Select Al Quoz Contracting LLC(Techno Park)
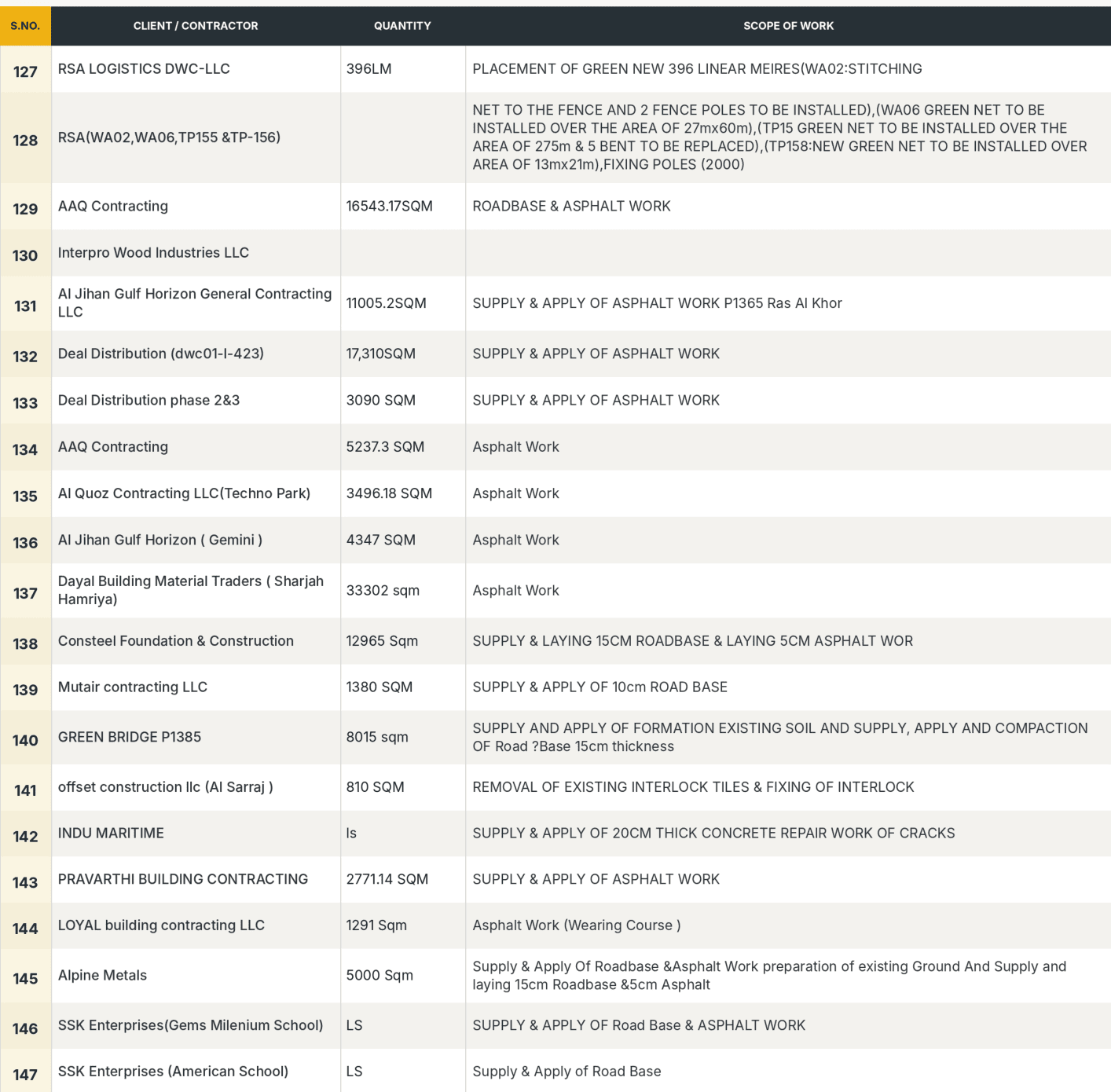 coord(184,493)
